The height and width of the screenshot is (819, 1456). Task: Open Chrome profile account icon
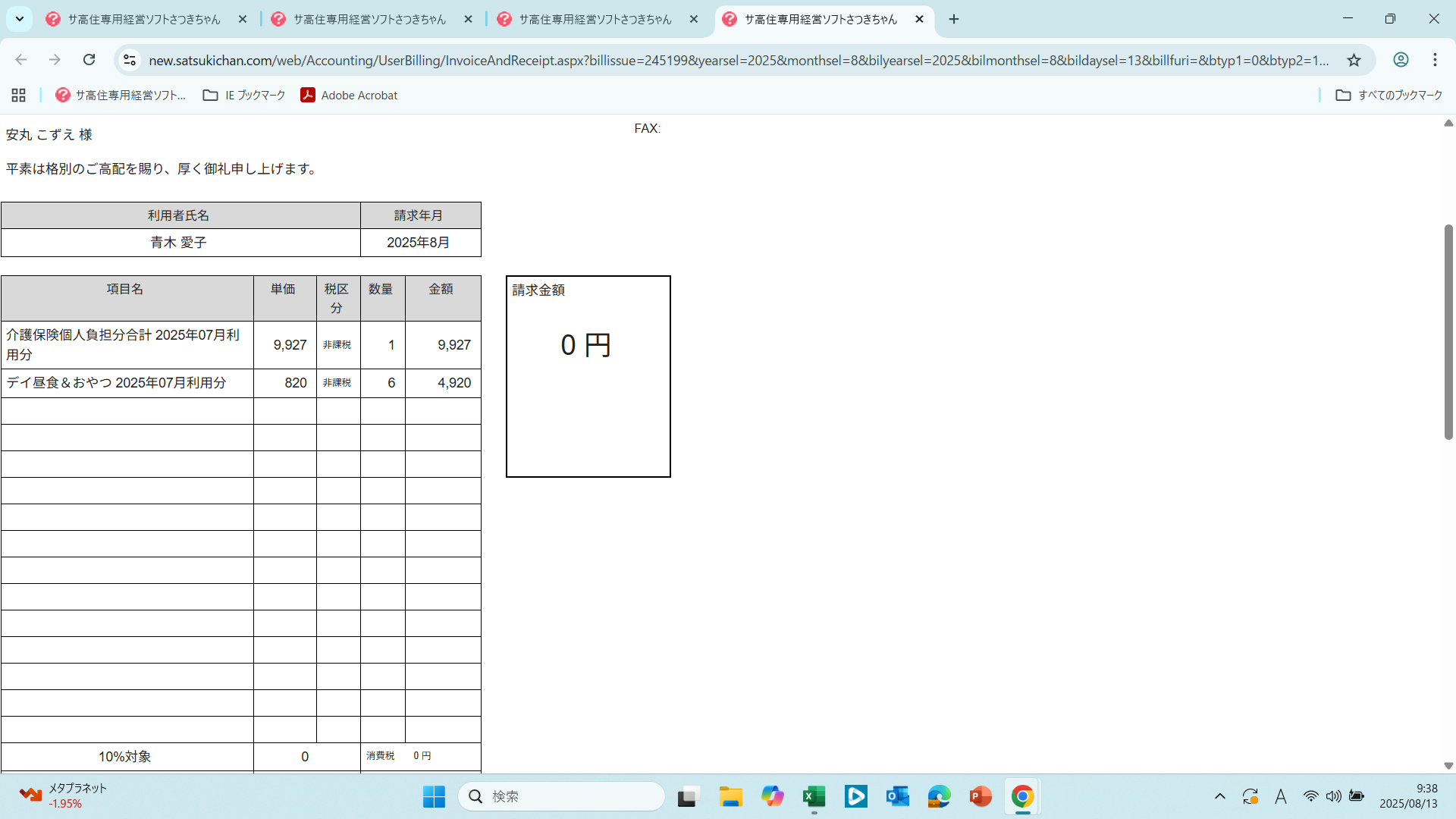click(1401, 60)
